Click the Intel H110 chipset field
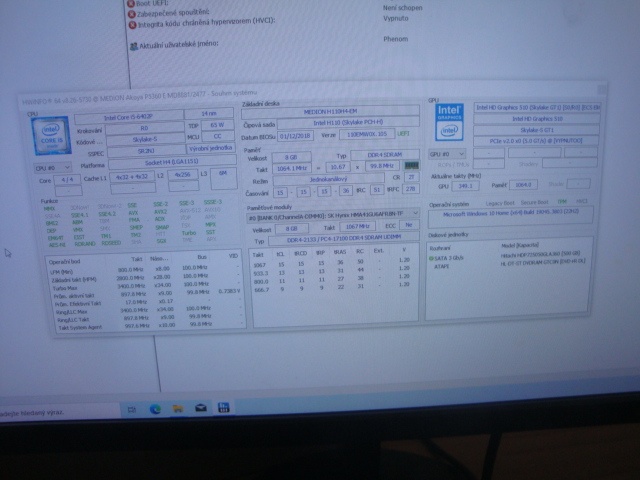This screenshot has height=480, width=640. click(348, 122)
